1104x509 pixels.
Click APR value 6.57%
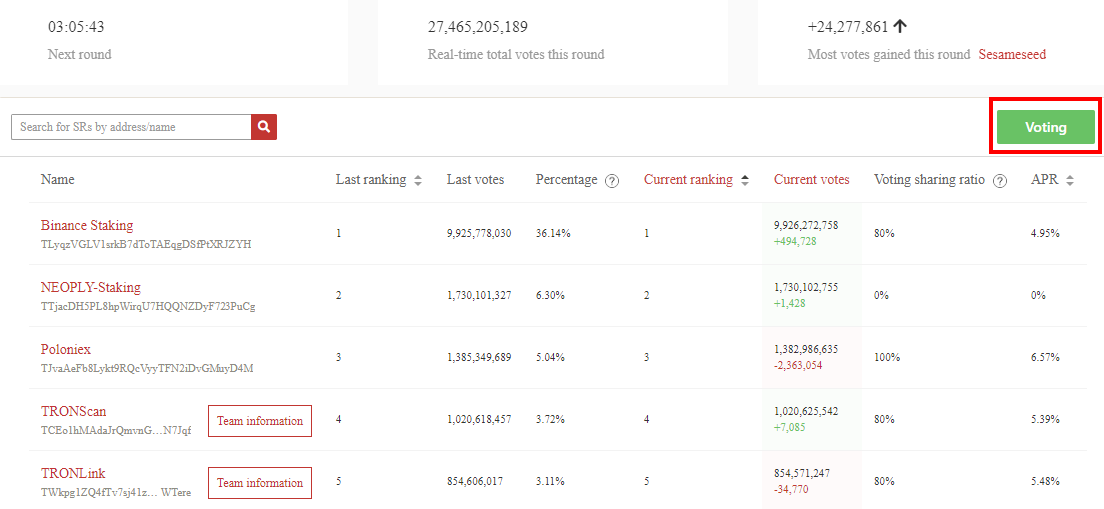pyautogui.click(x=1046, y=357)
